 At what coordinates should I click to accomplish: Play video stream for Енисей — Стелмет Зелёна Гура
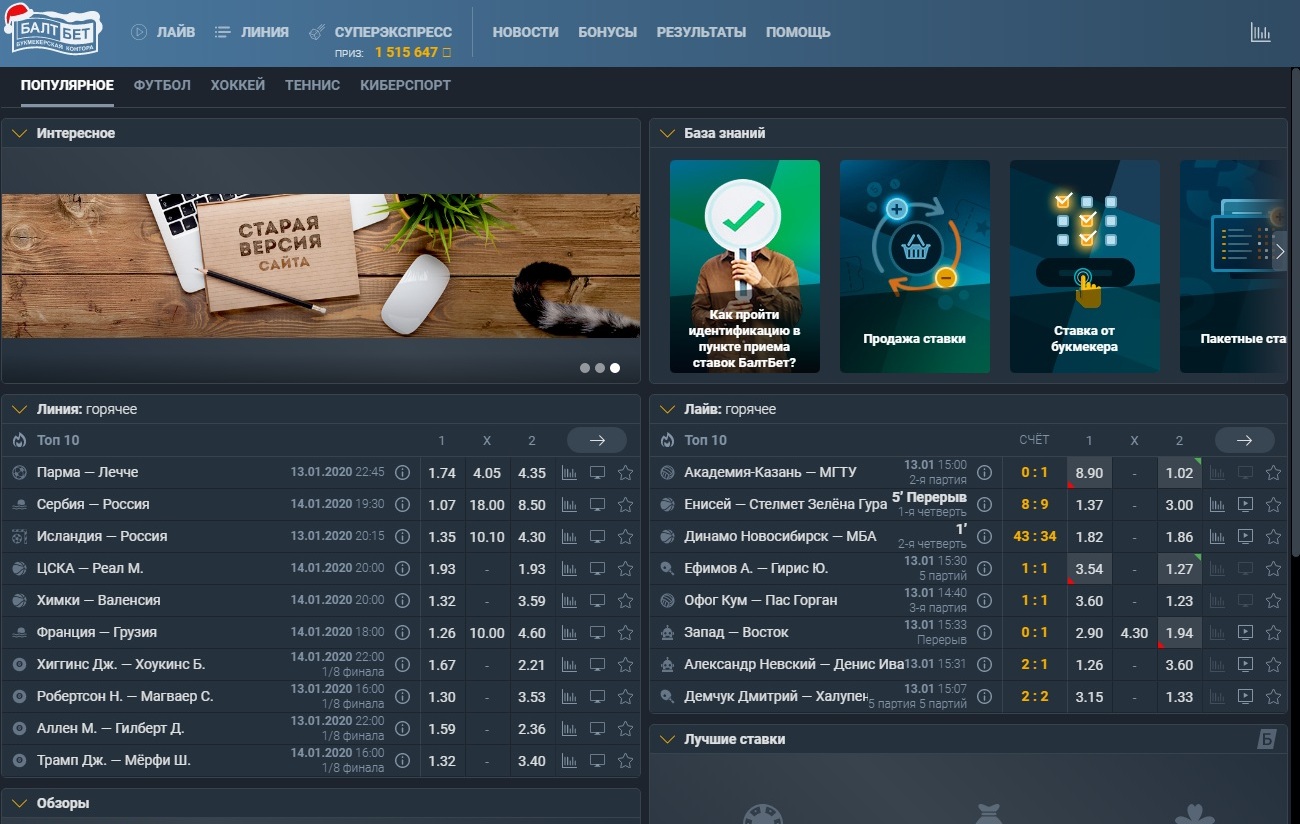coord(1246,504)
